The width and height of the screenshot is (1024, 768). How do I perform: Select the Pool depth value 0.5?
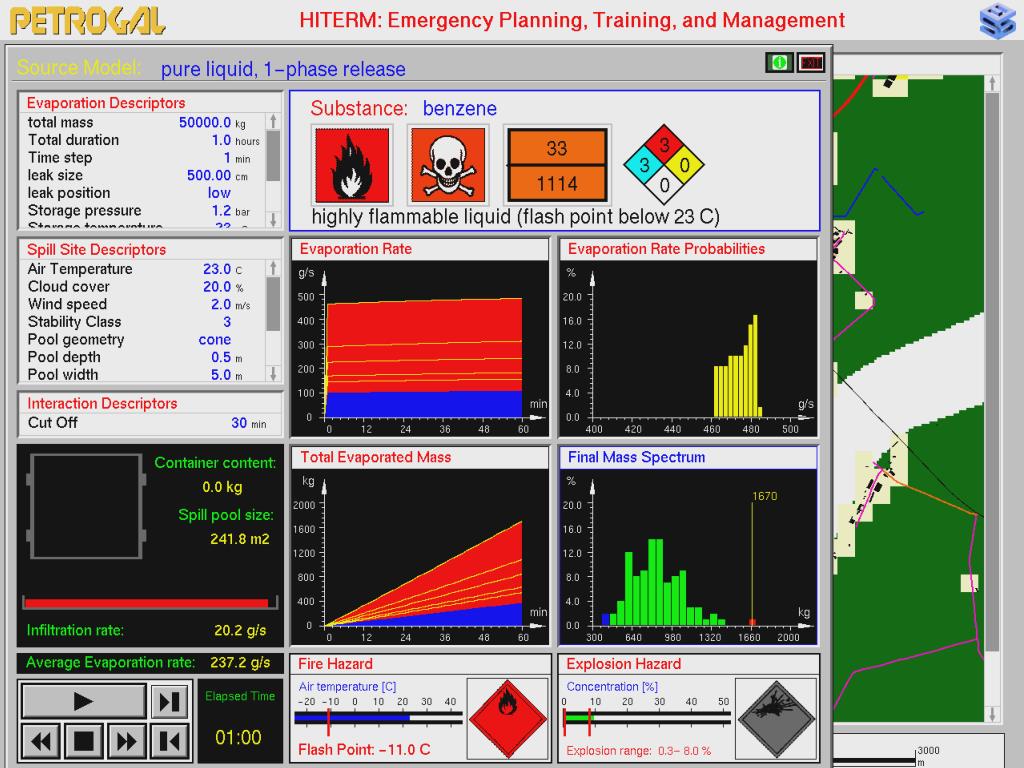click(x=221, y=357)
